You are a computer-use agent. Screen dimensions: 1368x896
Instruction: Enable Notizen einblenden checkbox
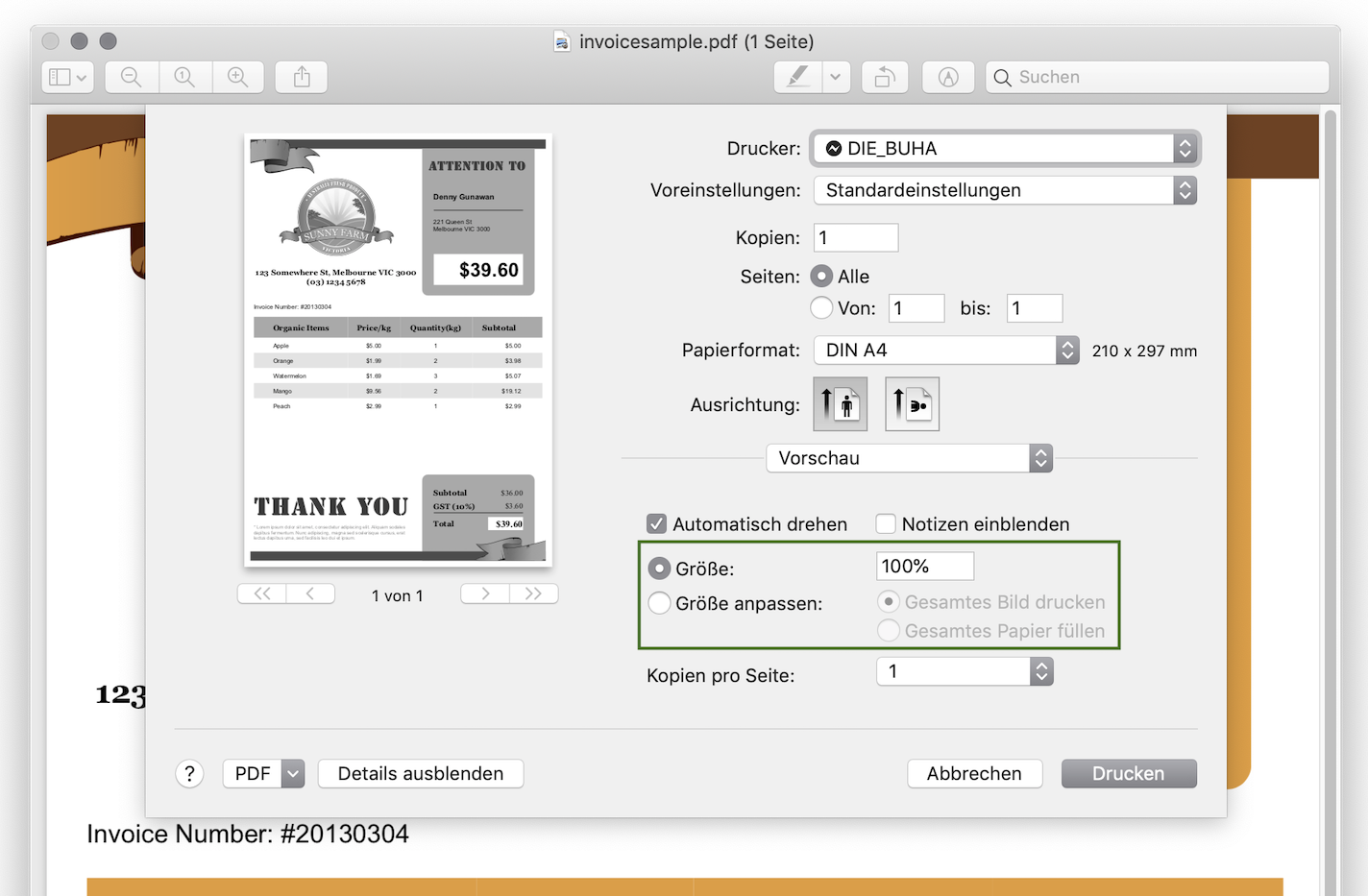pos(886,524)
